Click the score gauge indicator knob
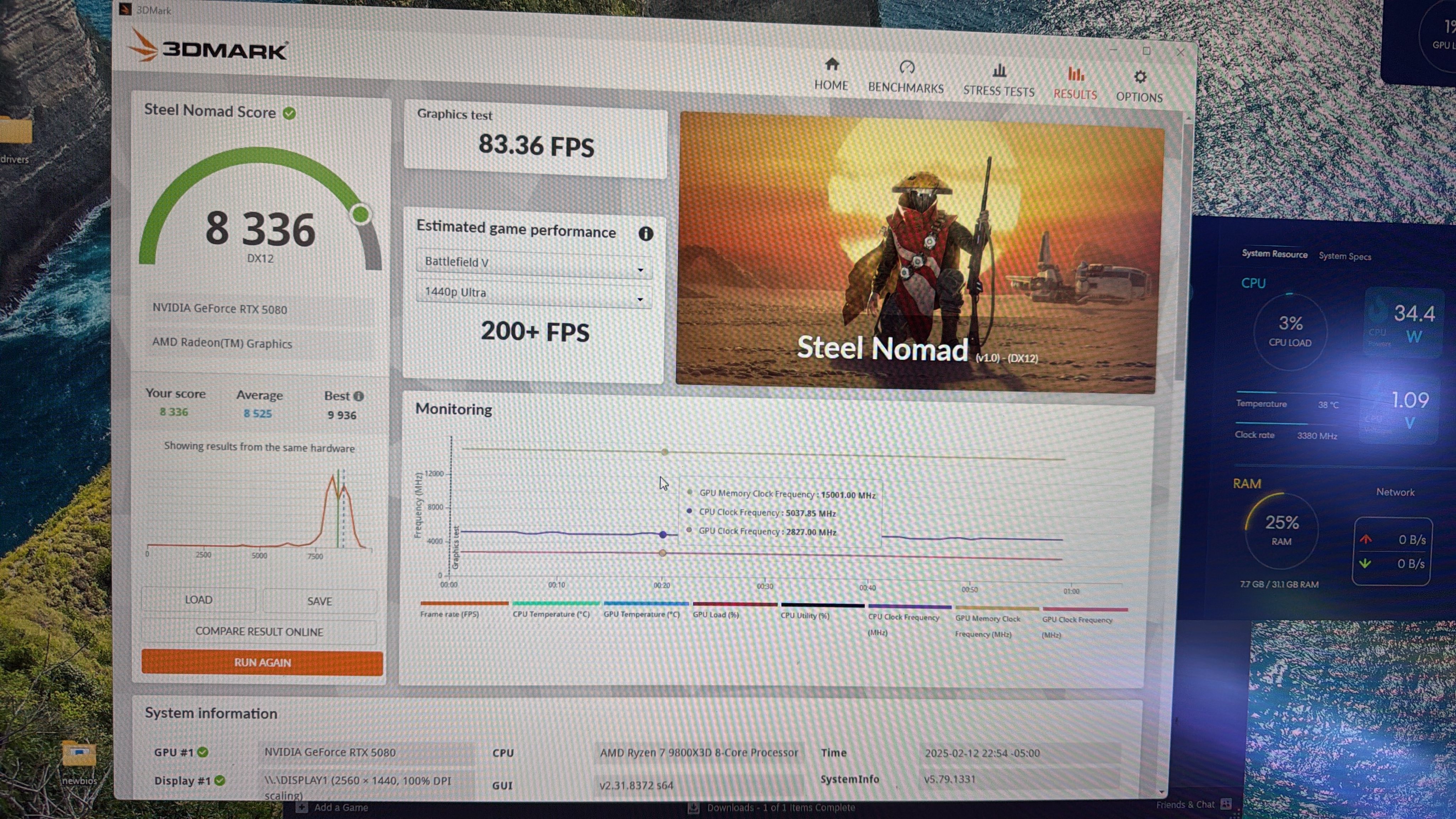 pos(360,214)
